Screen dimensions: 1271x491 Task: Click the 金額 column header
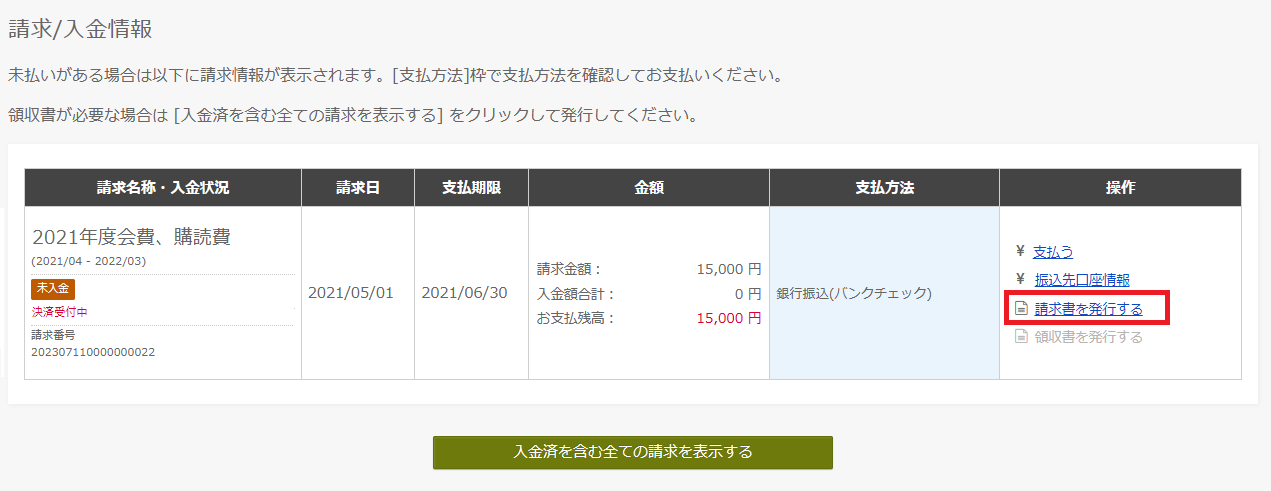coord(649,188)
